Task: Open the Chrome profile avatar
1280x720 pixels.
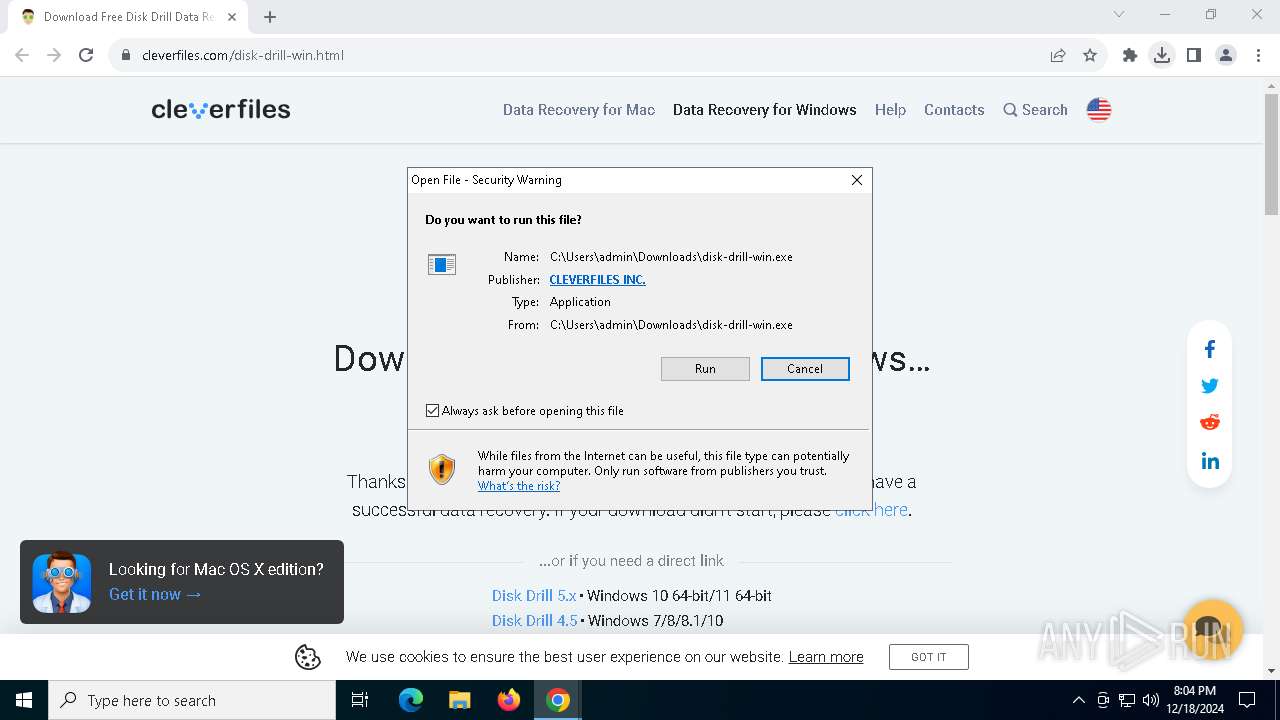Action: coord(1226,55)
